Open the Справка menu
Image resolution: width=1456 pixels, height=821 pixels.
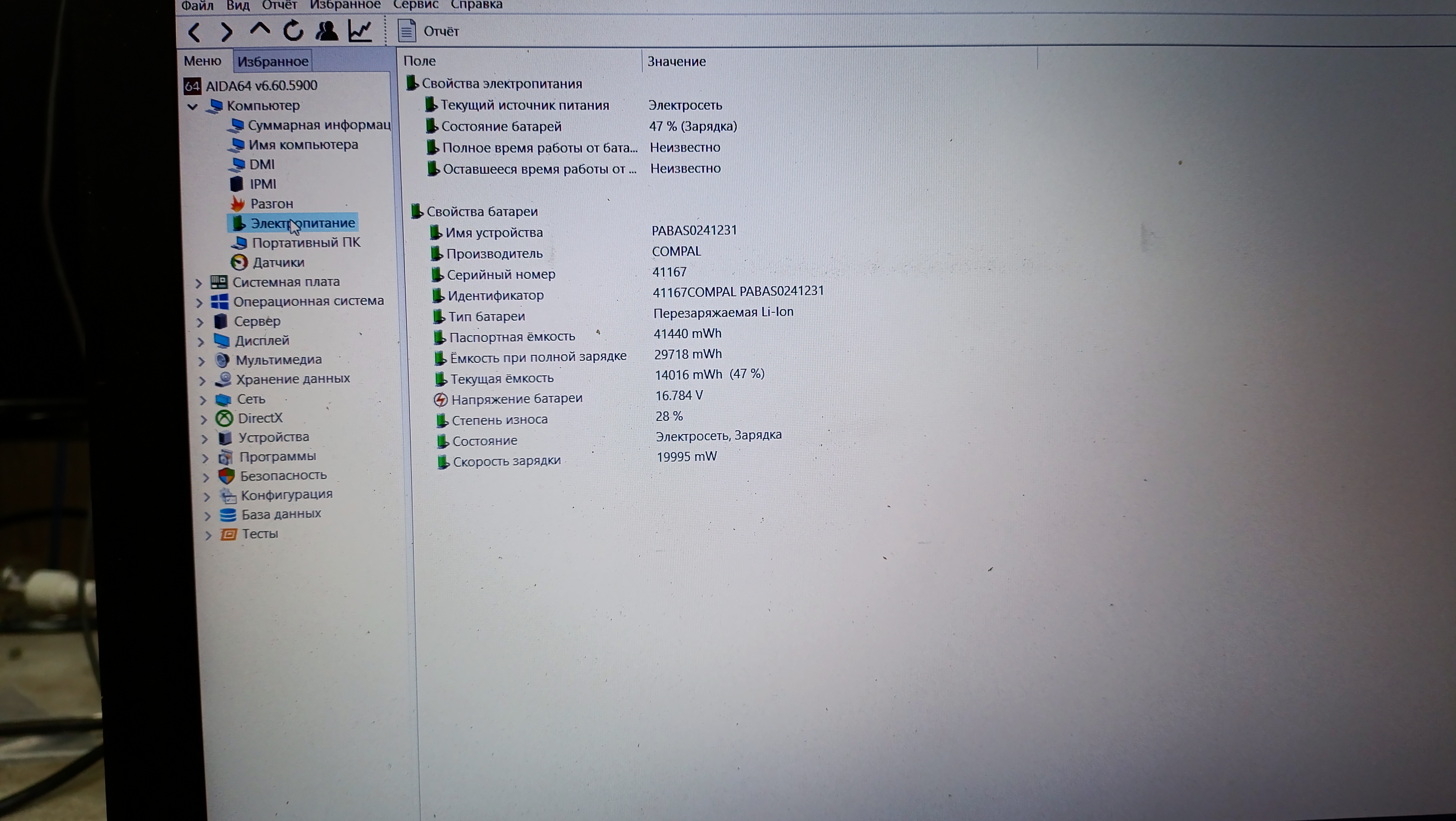click(476, 5)
